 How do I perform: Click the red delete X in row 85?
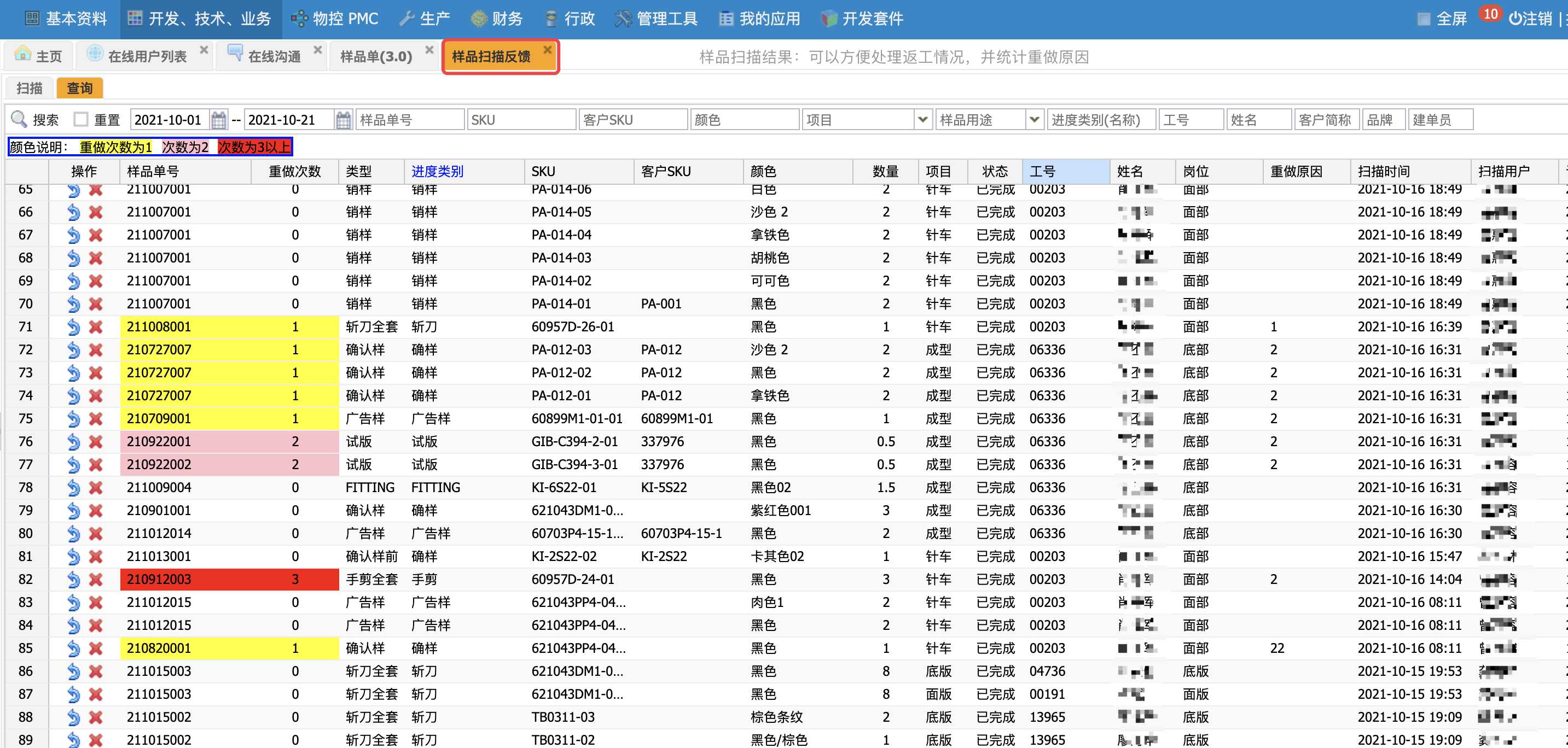[96, 648]
